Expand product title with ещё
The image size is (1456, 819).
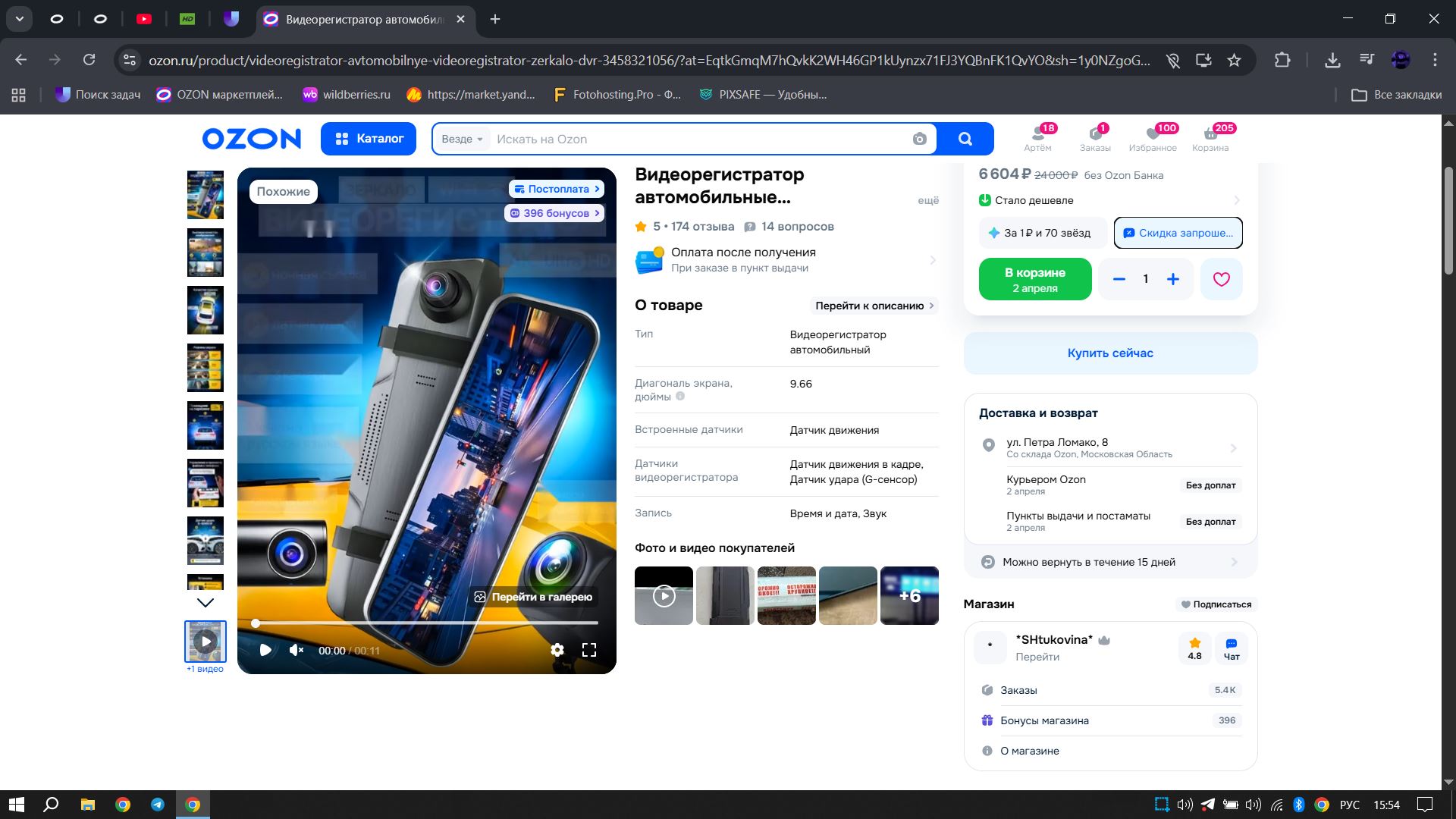(x=927, y=200)
